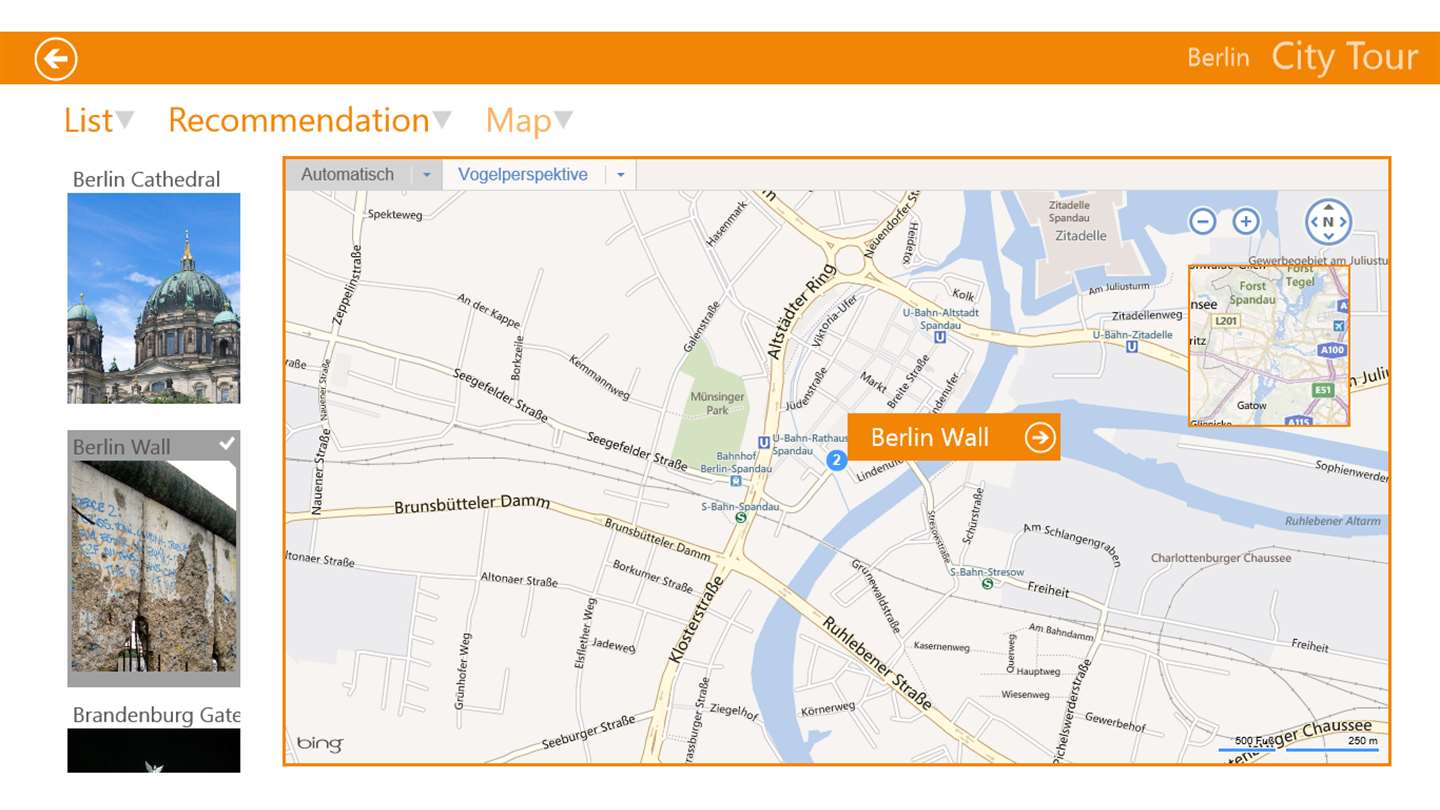Click U-Bahn-Altstadt Spandau station icon
Viewport: 1440px width, 810px height.
click(939, 338)
